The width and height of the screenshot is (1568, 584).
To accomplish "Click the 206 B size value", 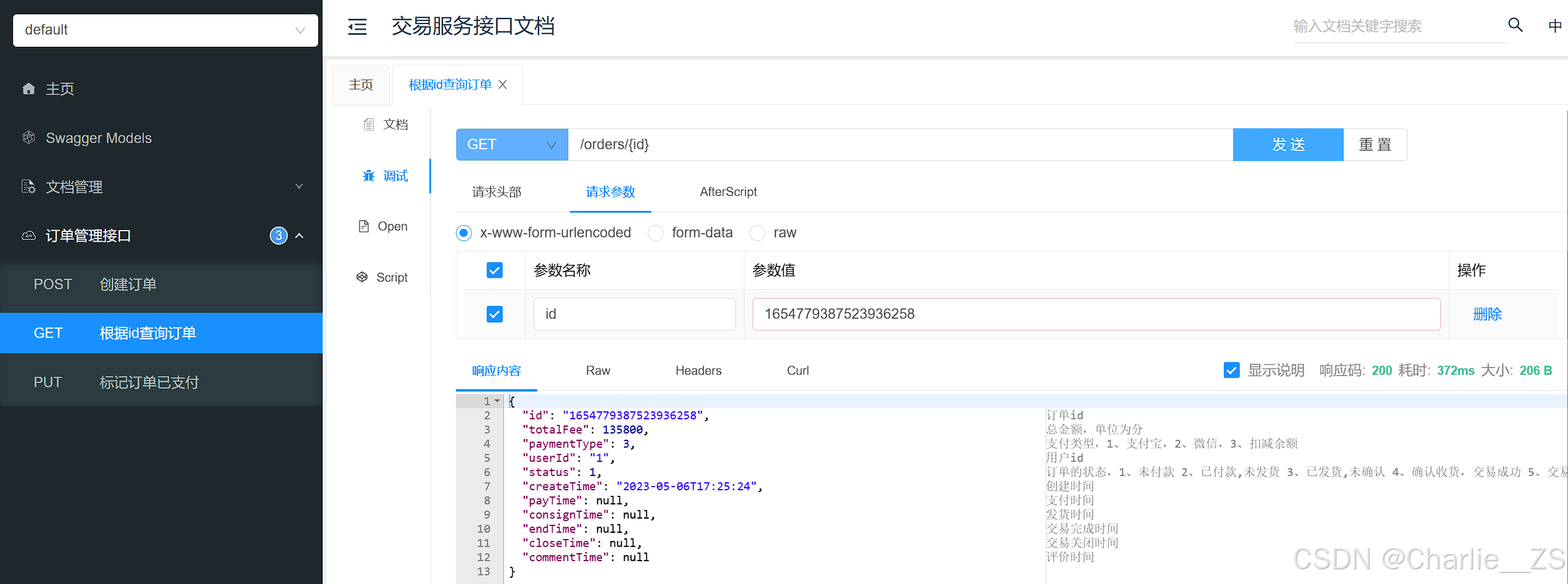I will [x=1535, y=370].
